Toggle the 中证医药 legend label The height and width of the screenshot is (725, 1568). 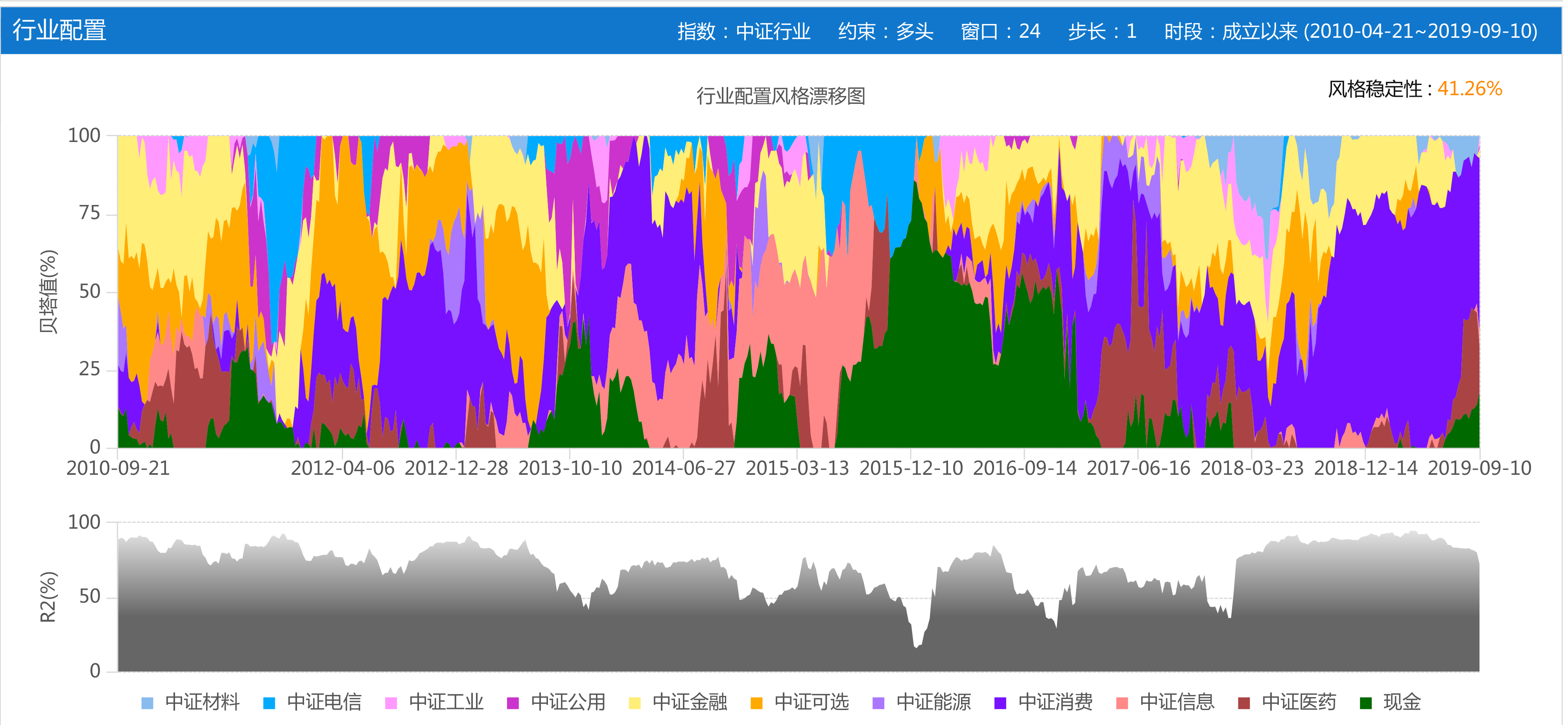1300,702
